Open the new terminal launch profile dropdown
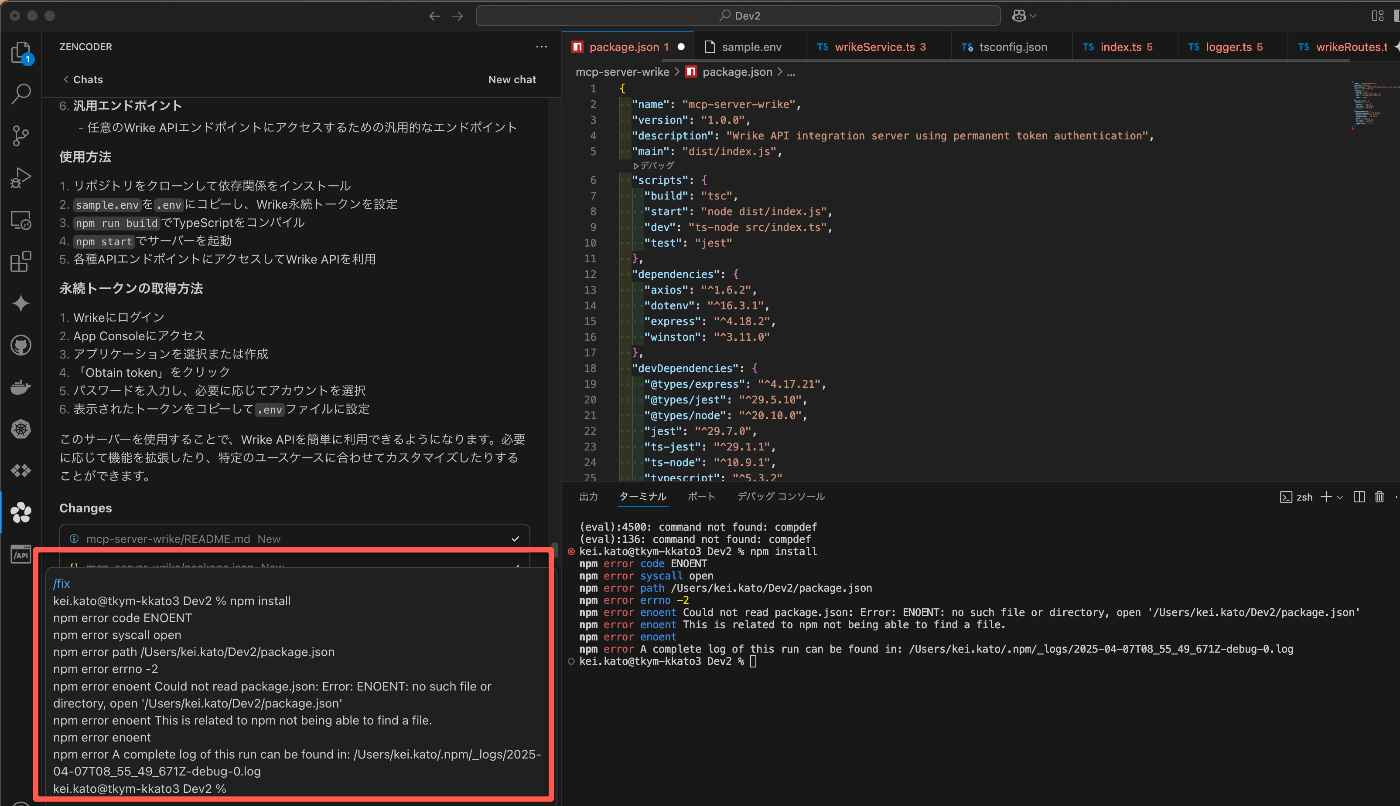The height and width of the screenshot is (806, 1400). click(x=1339, y=497)
